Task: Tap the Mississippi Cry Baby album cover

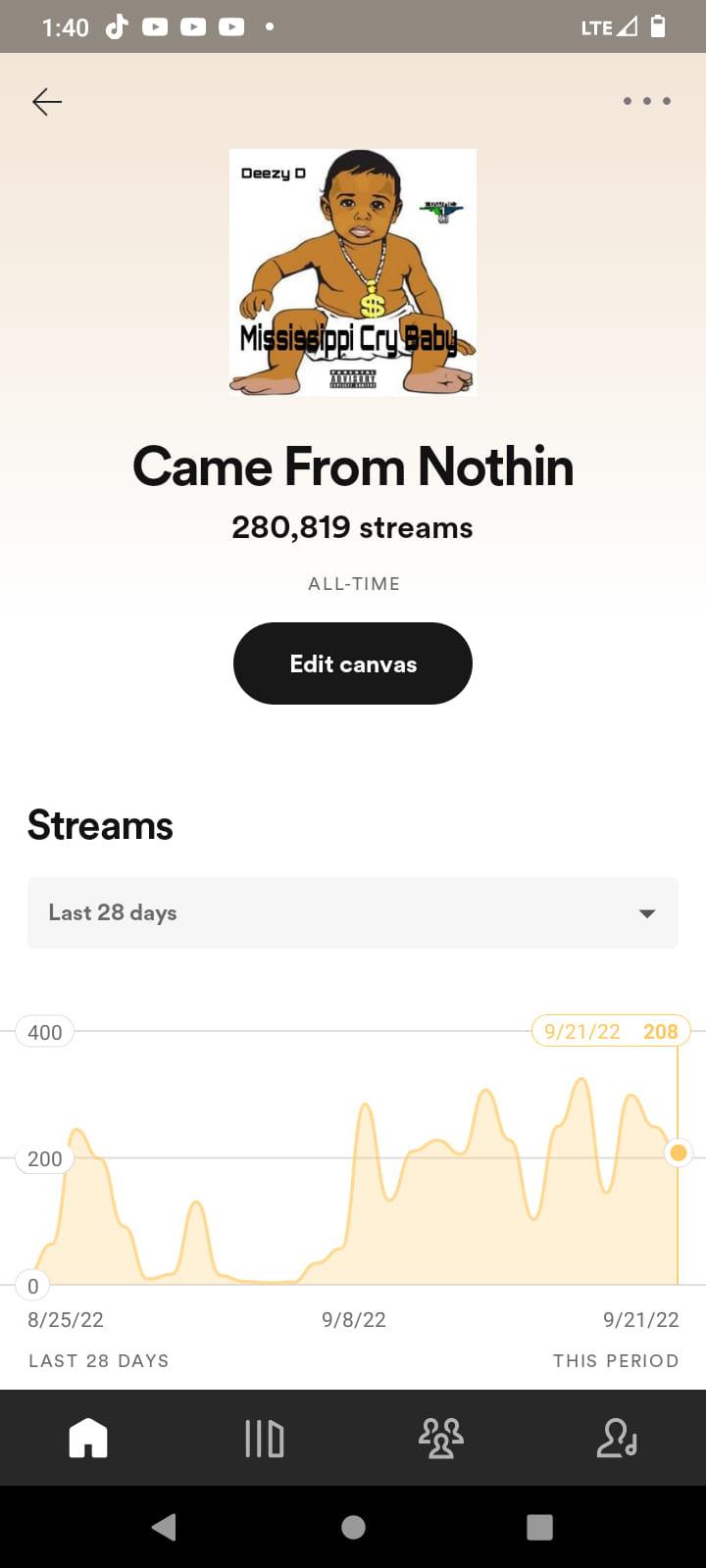Action: coord(353,272)
